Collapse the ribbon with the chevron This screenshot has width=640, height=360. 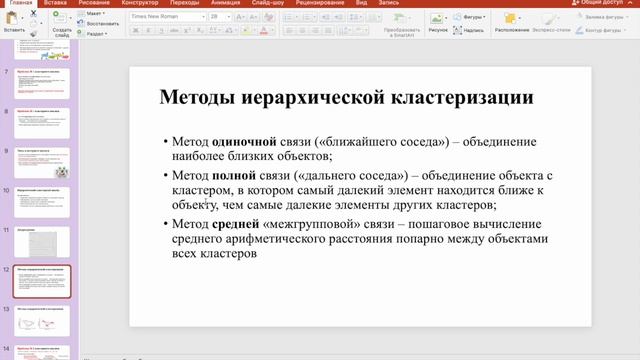coord(631,3)
